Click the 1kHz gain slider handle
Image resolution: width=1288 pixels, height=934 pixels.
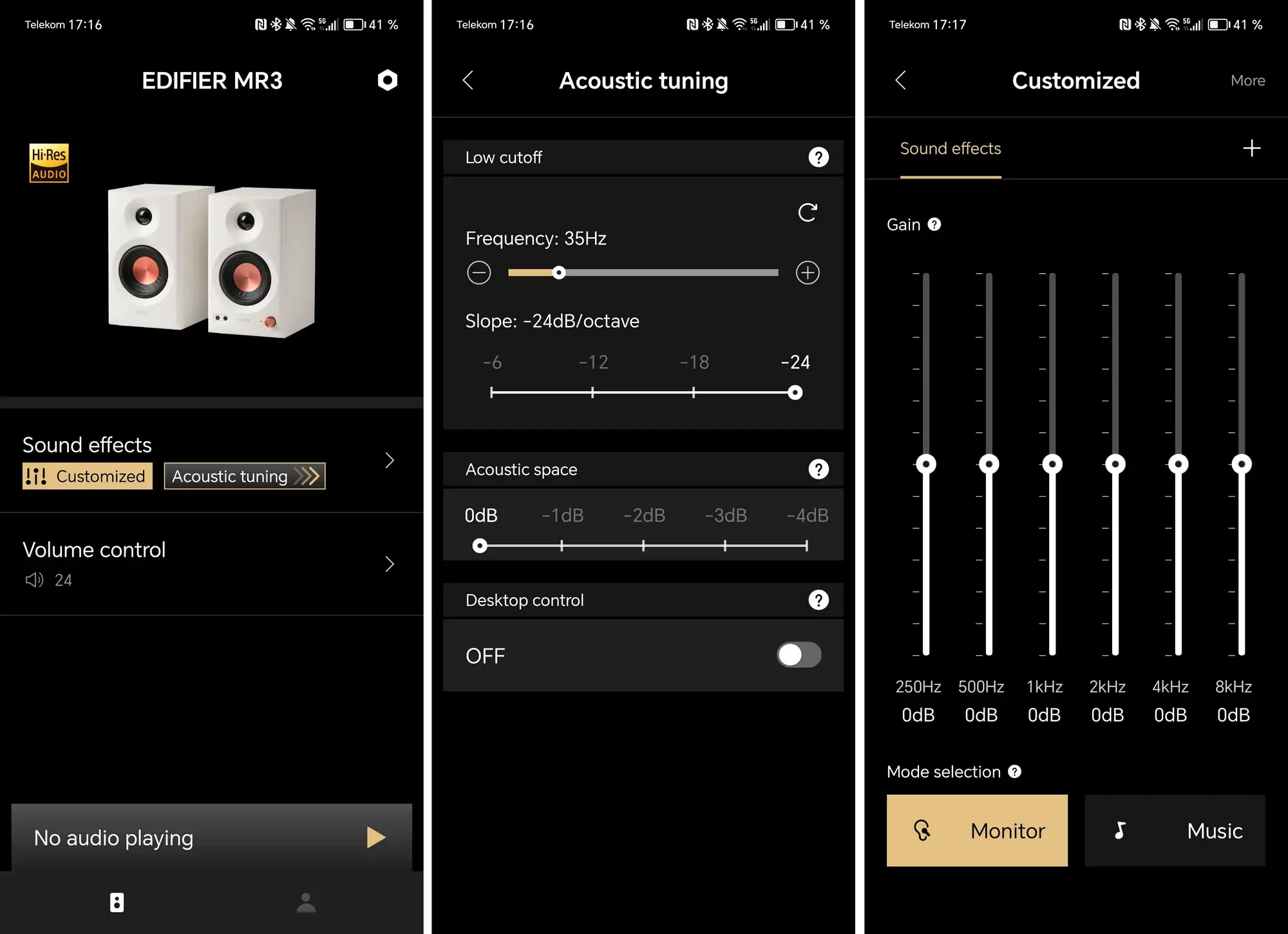click(x=1052, y=464)
